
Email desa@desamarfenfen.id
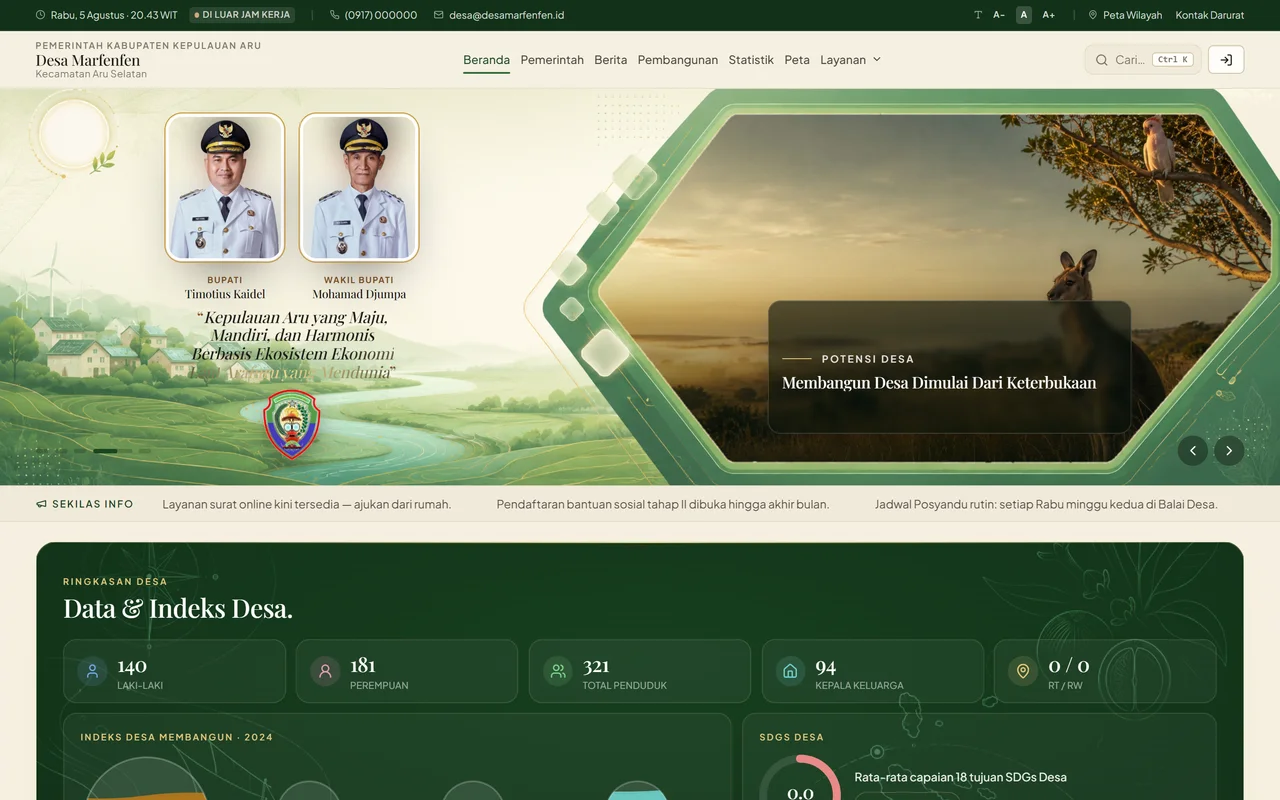pyautogui.click(x=506, y=15)
